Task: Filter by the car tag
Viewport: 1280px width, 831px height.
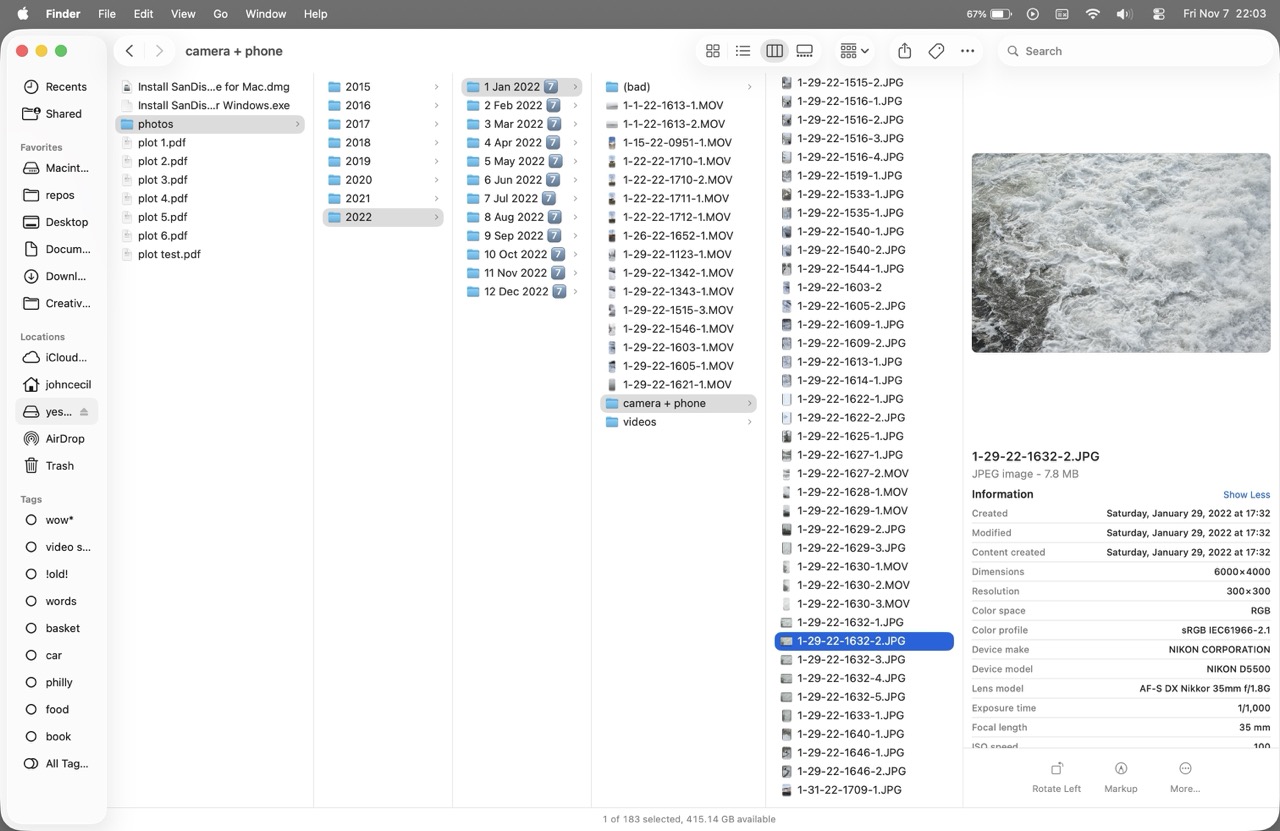Action: coord(56,655)
